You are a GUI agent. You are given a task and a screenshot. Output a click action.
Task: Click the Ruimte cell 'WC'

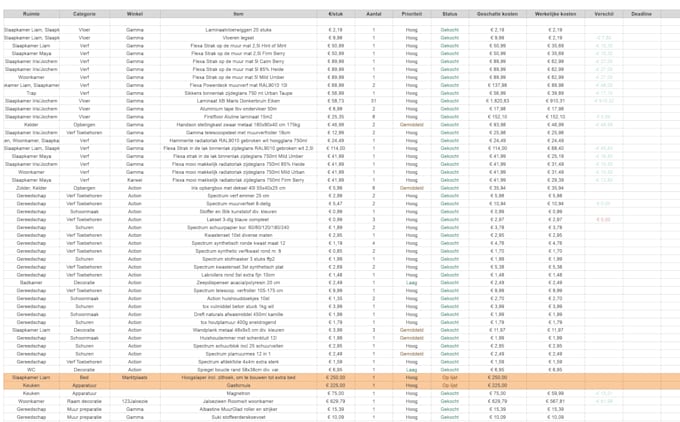click(x=31, y=370)
